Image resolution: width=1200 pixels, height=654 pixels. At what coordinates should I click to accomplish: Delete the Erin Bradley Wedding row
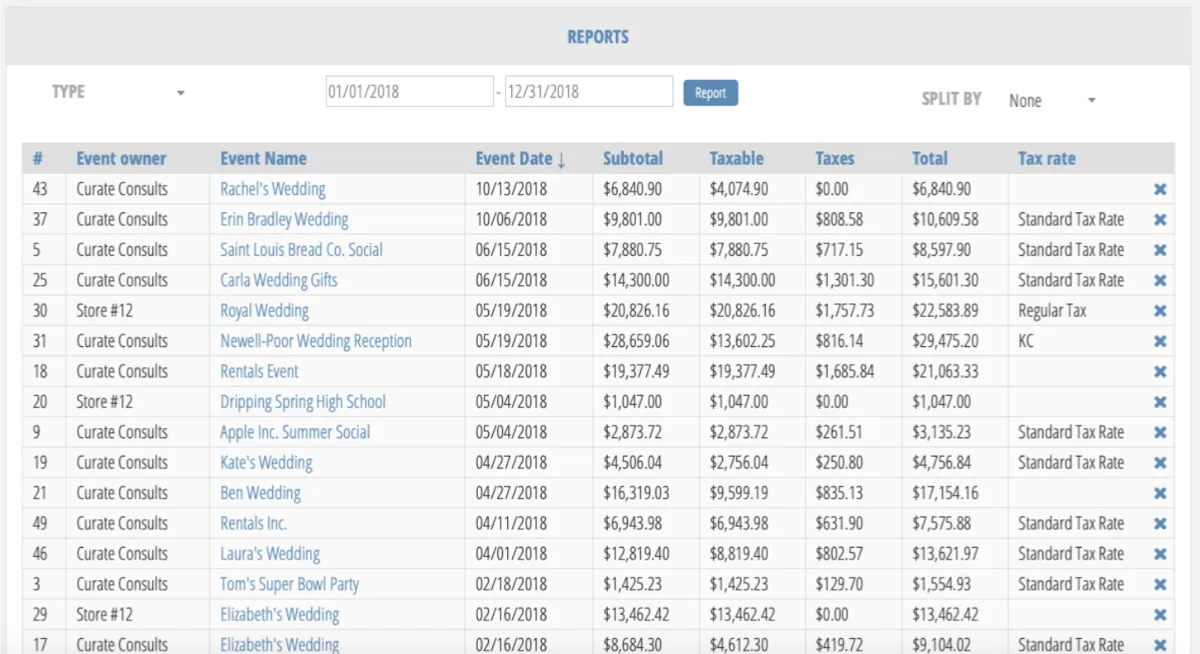point(1160,220)
